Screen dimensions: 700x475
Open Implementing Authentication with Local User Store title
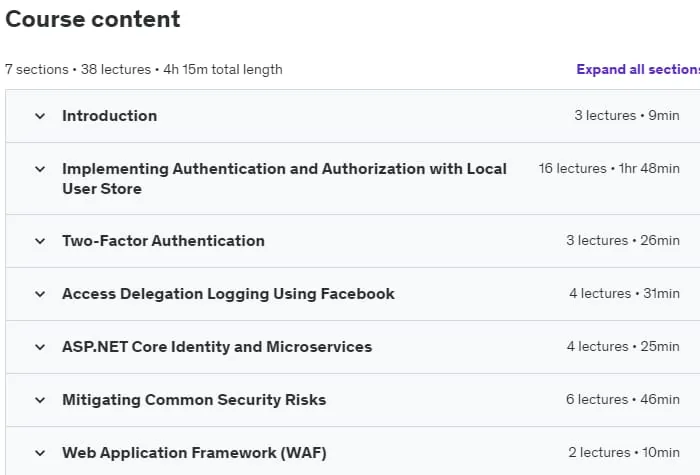284,179
